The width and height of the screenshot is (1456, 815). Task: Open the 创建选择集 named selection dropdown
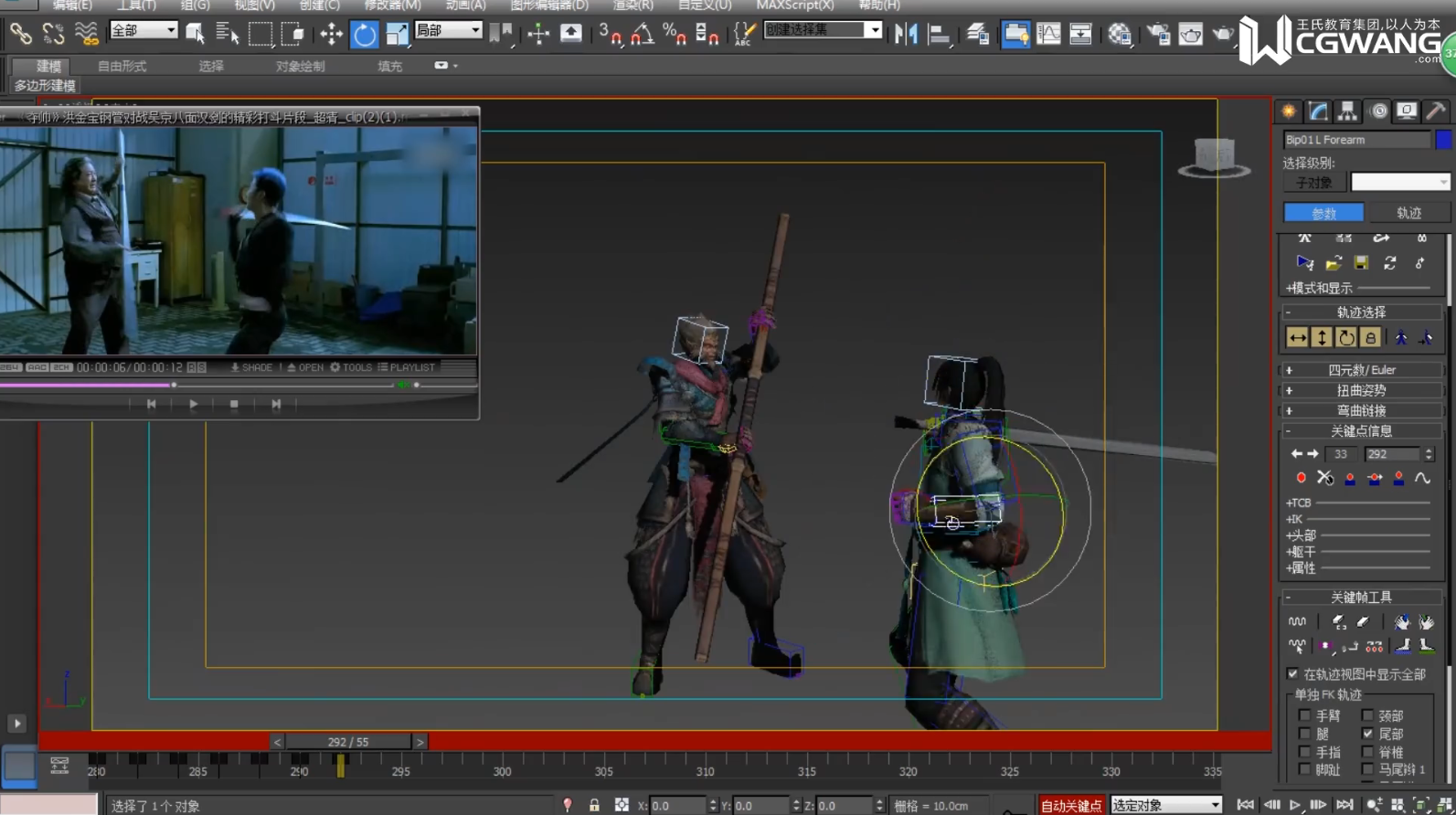tap(823, 30)
